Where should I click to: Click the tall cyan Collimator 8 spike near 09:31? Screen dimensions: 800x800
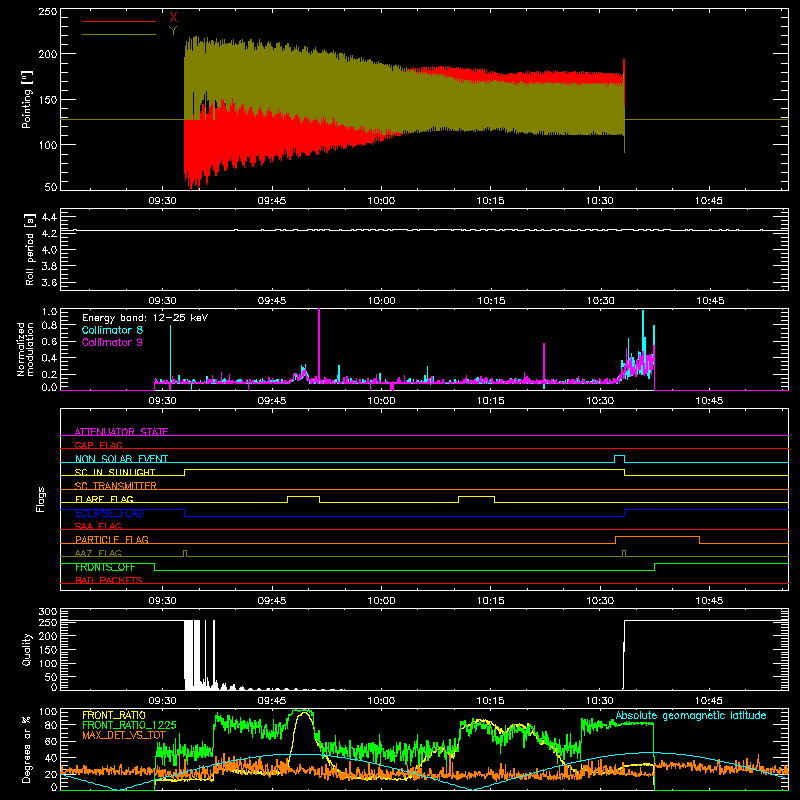(170, 353)
